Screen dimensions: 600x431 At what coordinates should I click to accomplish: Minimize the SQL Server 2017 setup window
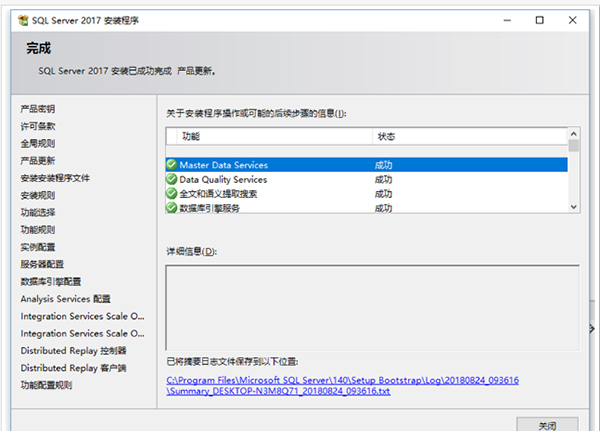[x=507, y=20]
